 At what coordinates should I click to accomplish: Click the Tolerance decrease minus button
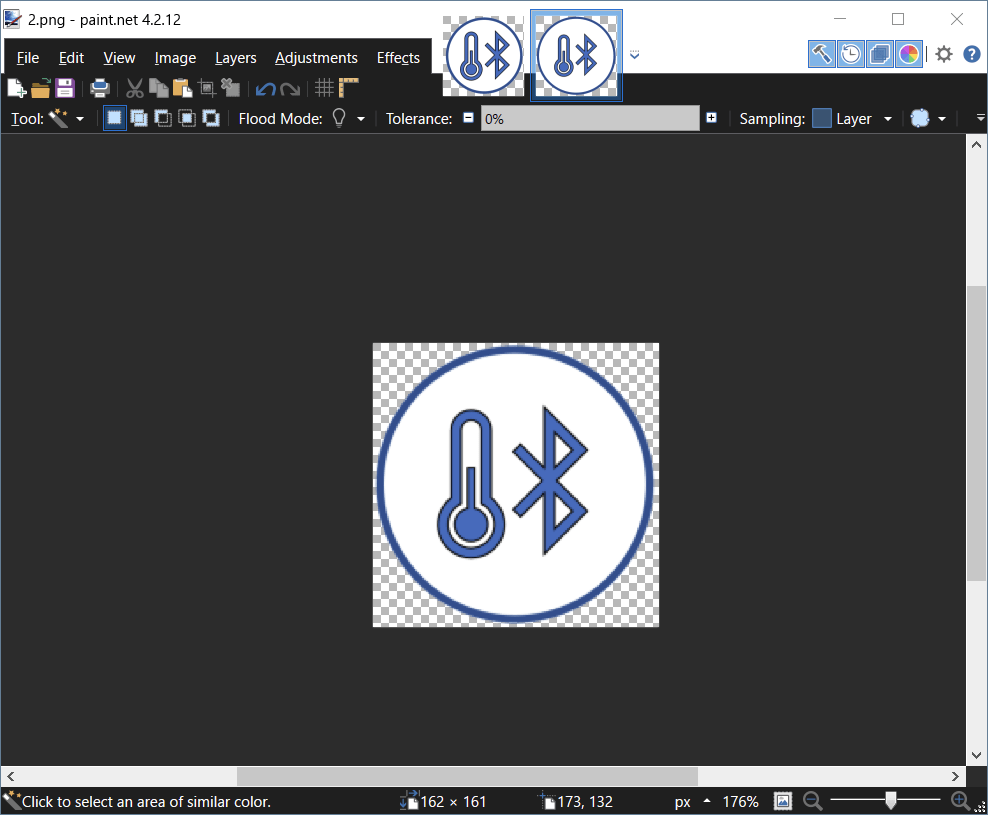468,118
